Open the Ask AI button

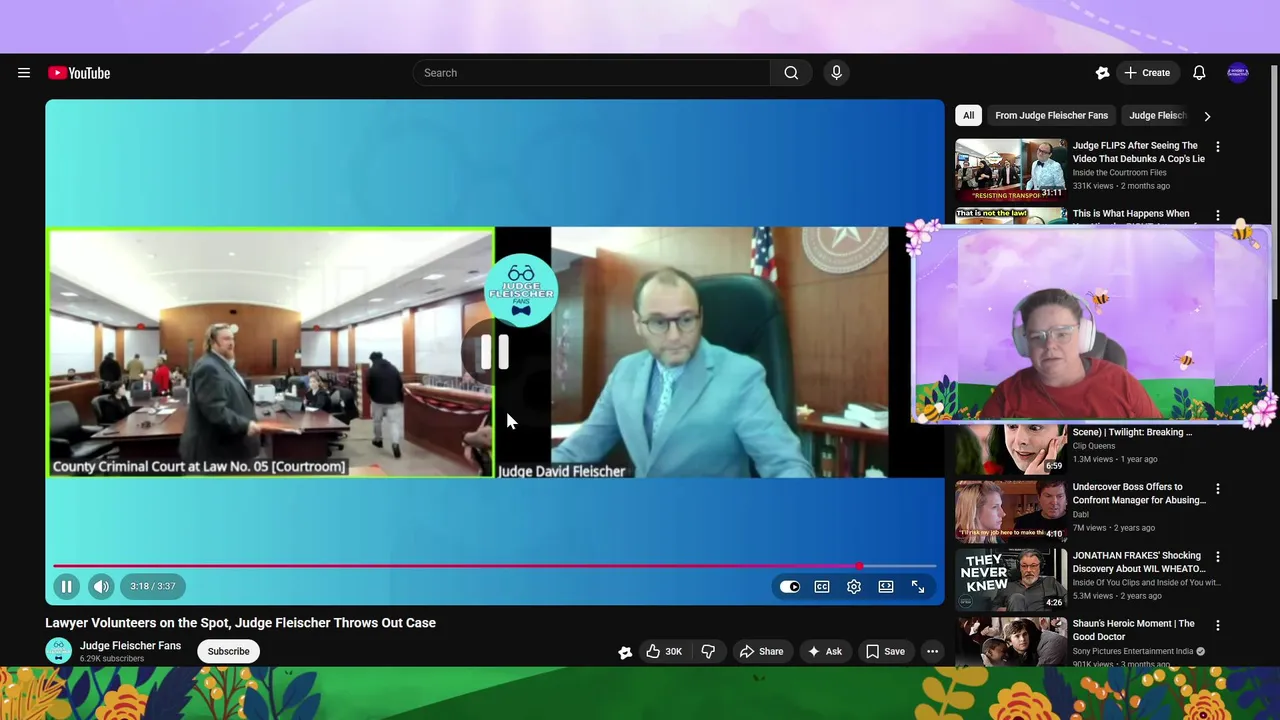[x=825, y=651]
